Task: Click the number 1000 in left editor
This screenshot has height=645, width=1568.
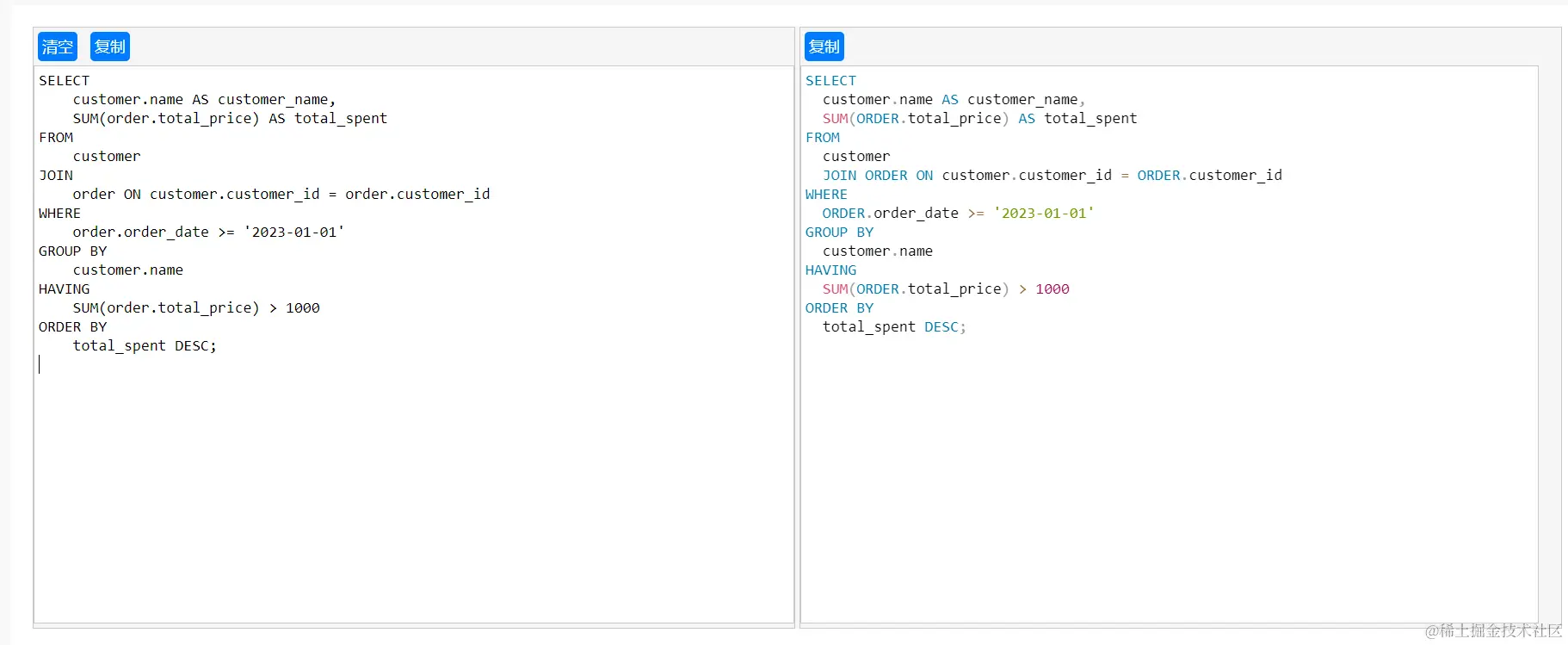Action: [302, 308]
